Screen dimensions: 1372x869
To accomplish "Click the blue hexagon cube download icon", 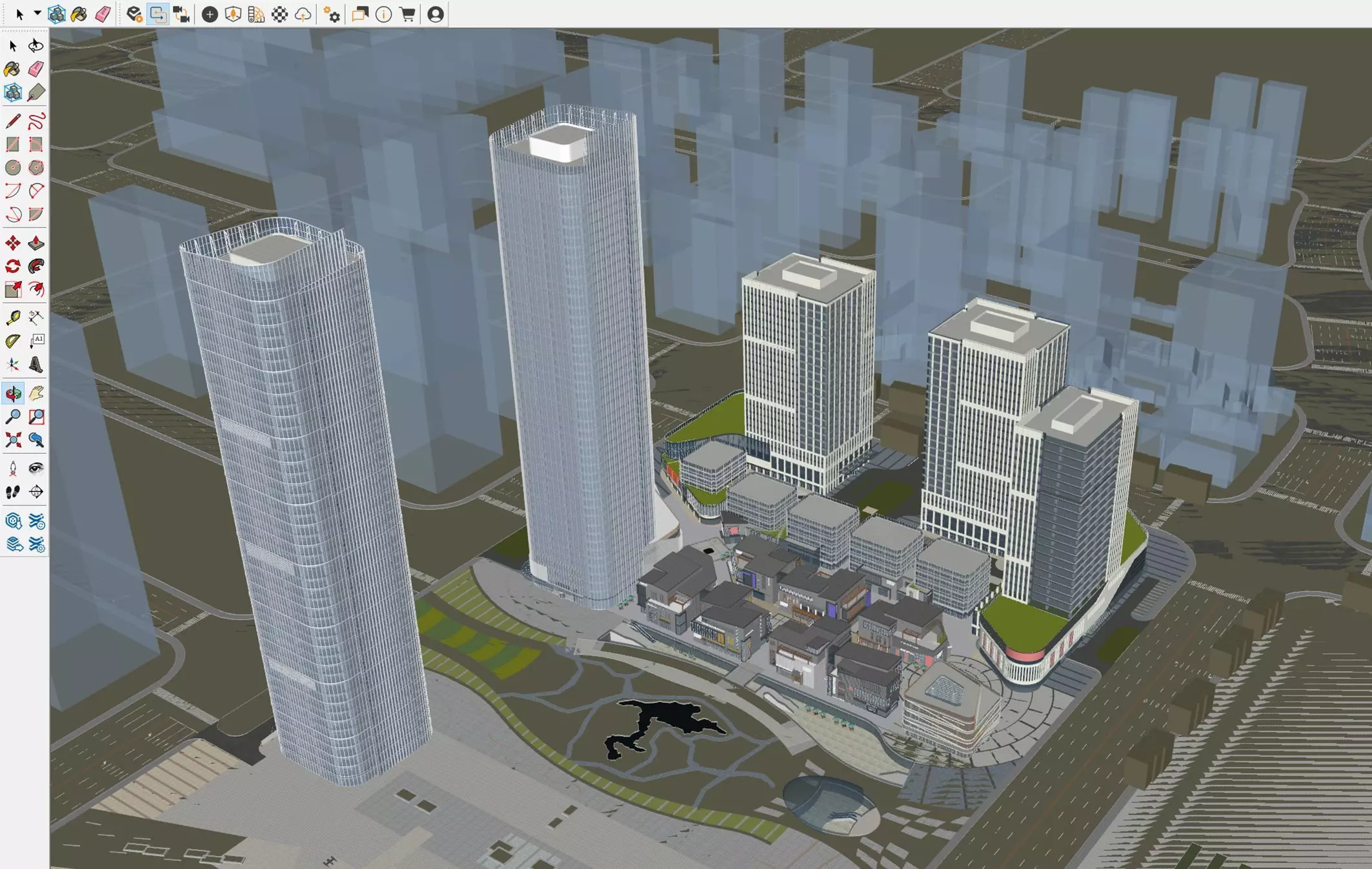I will pyautogui.click(x=13, y=521).
